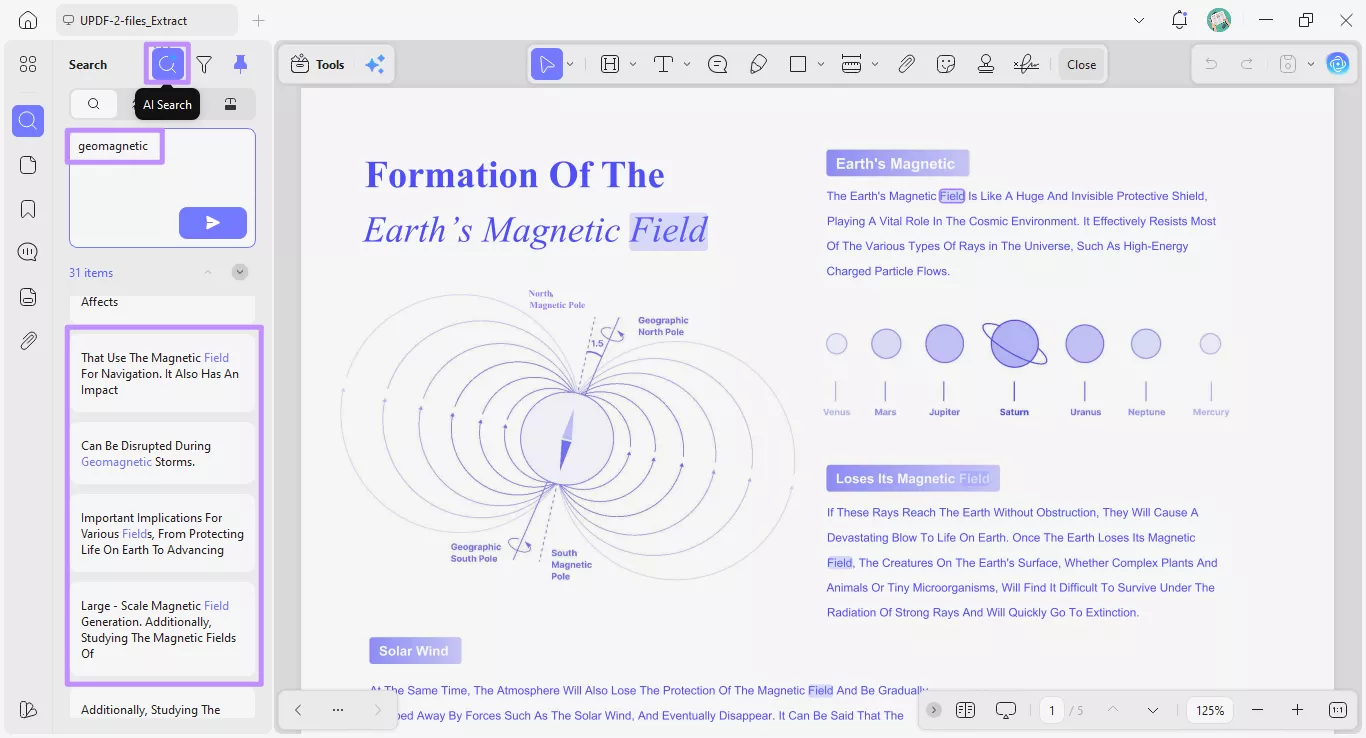Undo the last action
The height and width of the screenshot is (738, 1366).
(x=1211, y=64)
